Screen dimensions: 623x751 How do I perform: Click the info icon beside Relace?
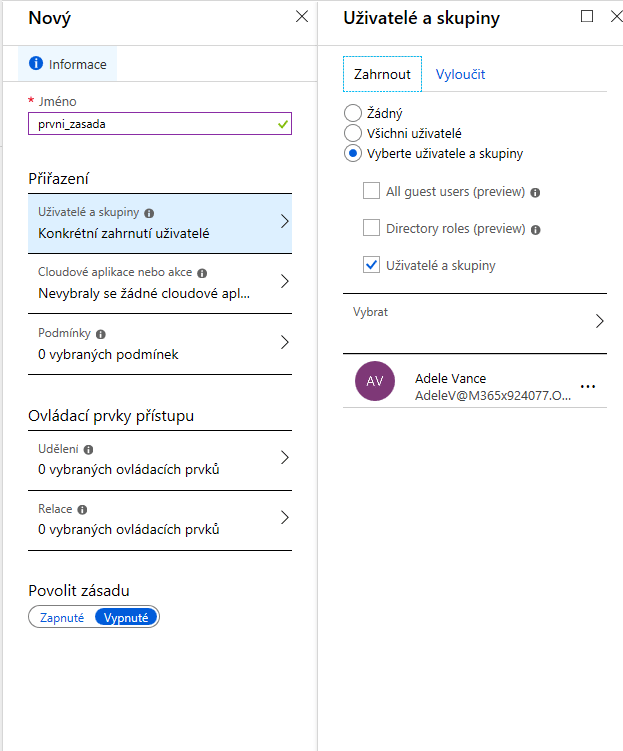coord(82,509)
